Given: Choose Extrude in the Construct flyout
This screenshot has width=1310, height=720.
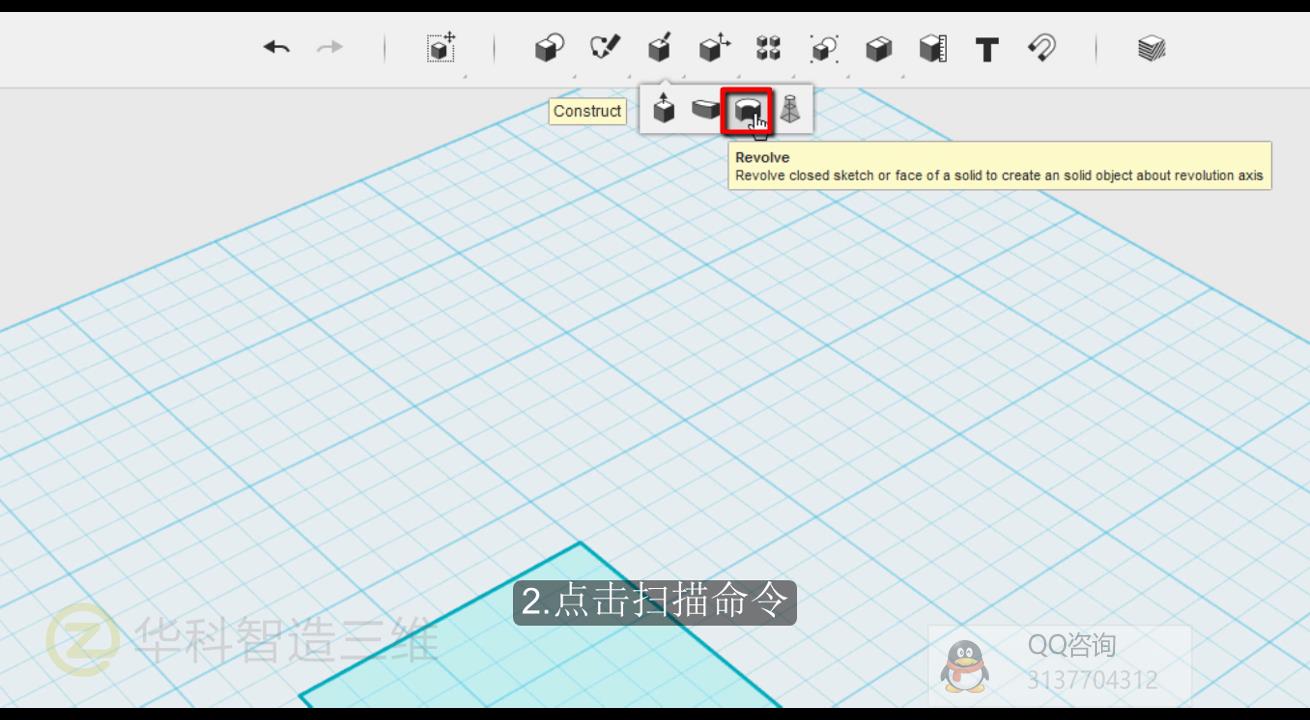Looking at the screenshot, I should 664,108.
